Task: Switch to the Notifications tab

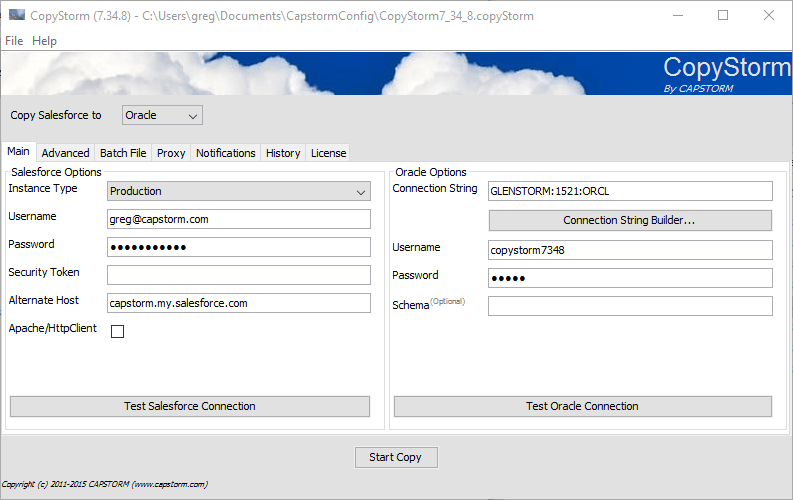Action: coord(226,153)
